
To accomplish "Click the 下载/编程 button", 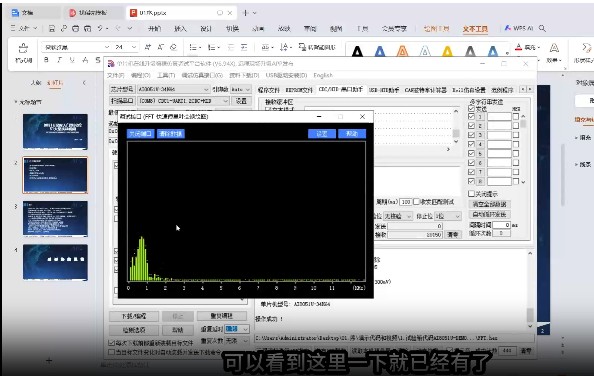I will click(134, 316).
